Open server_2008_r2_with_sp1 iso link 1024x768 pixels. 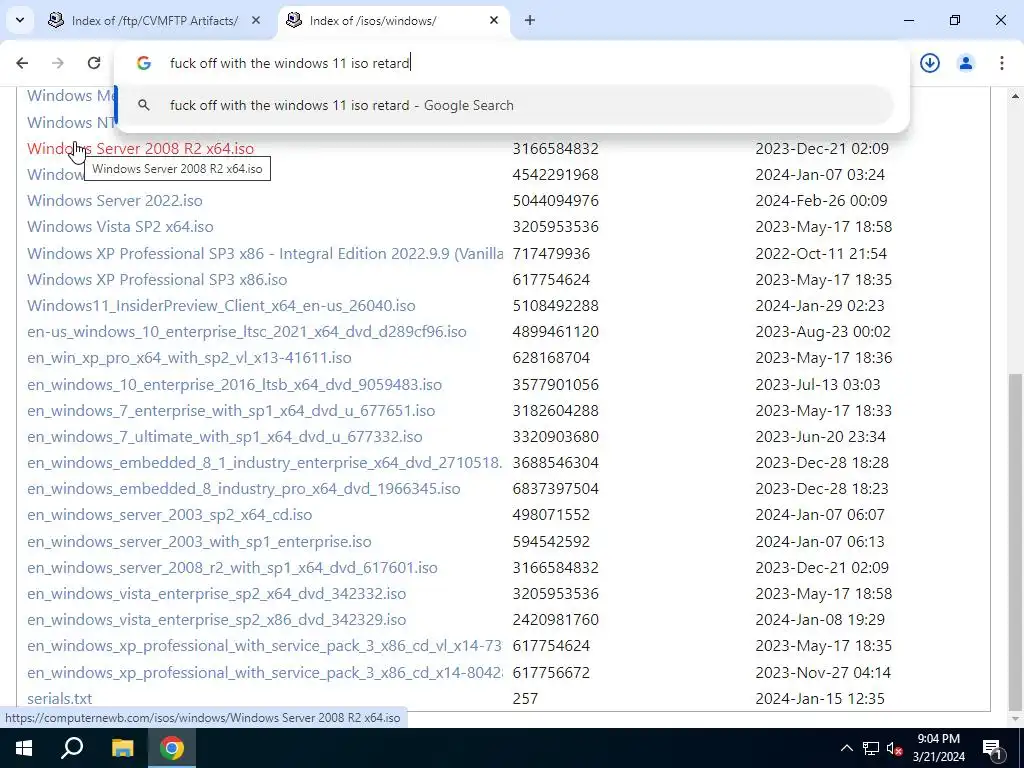232,568
